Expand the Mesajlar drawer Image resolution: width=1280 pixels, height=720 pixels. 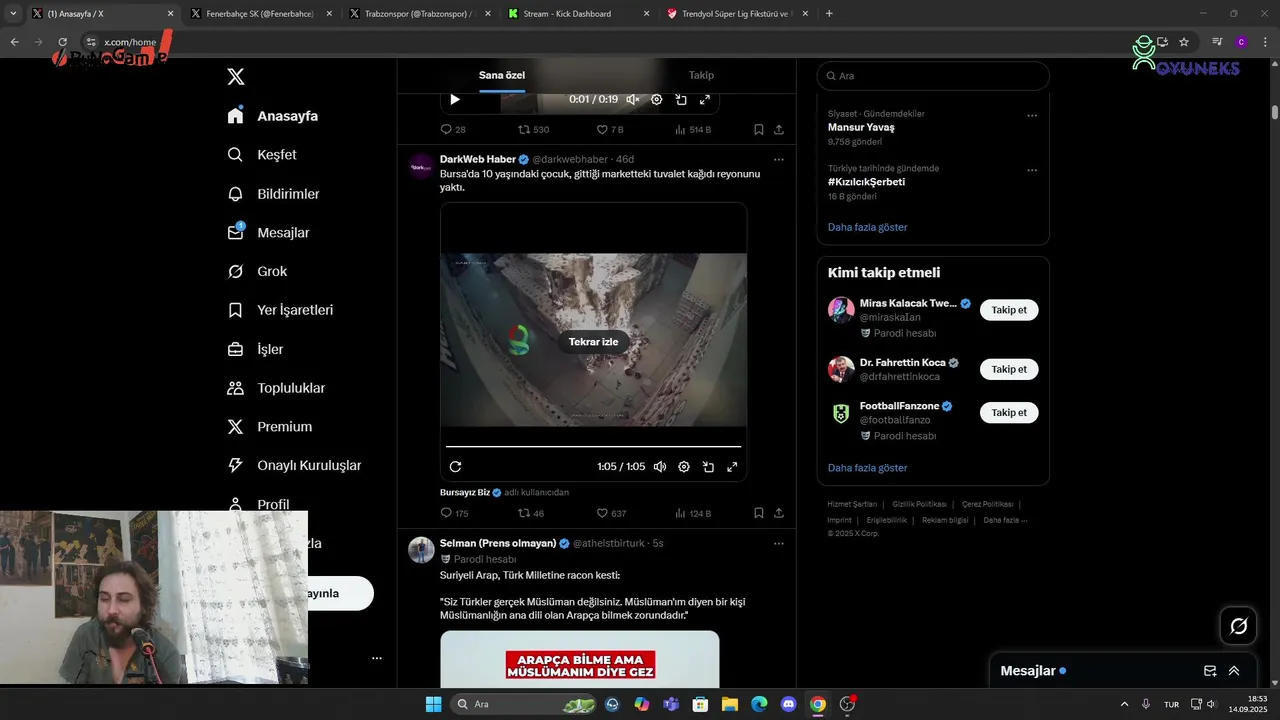click(1234, 671)
